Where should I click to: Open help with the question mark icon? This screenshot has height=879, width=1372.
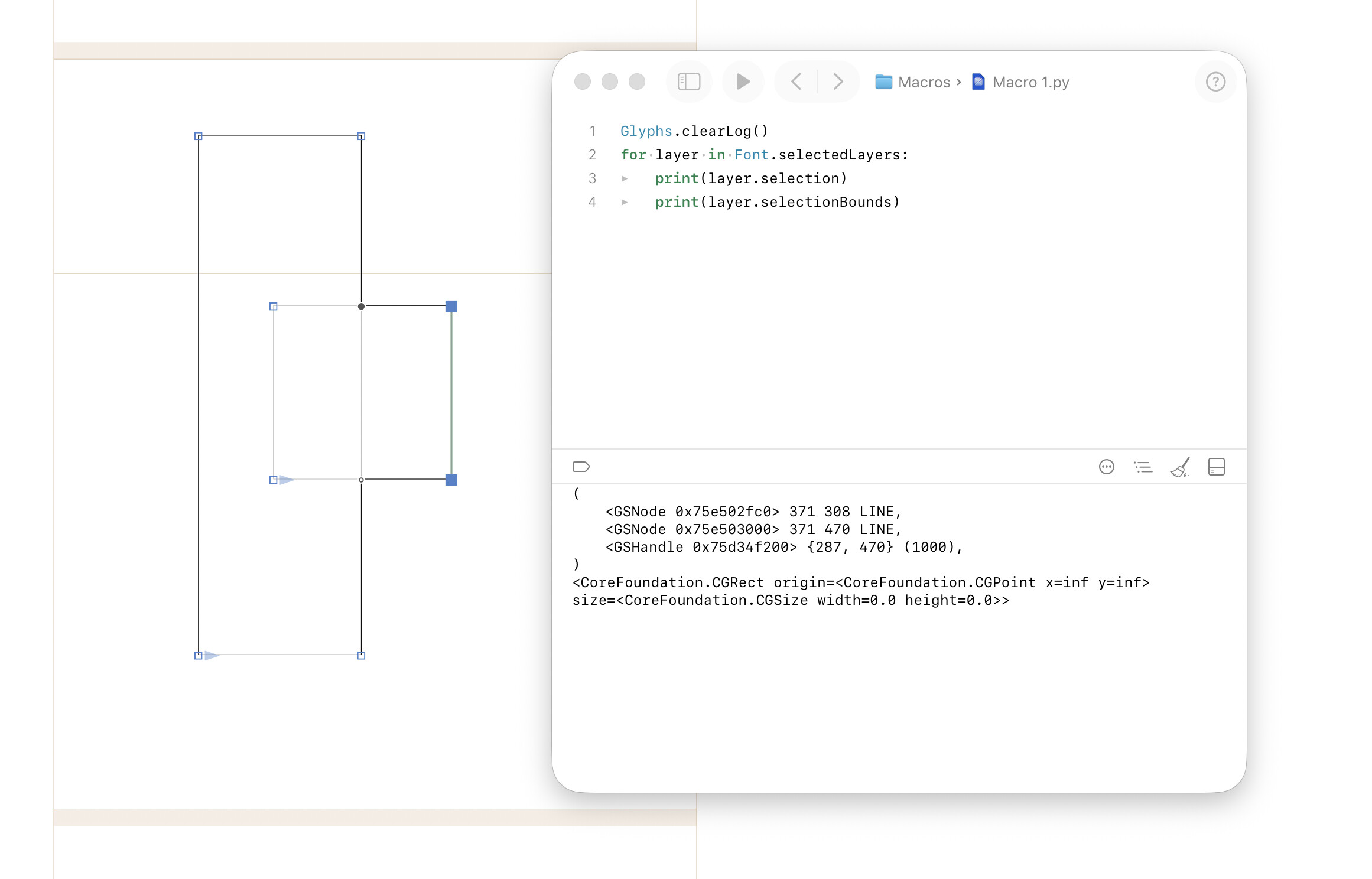(x=1215, y=82)
